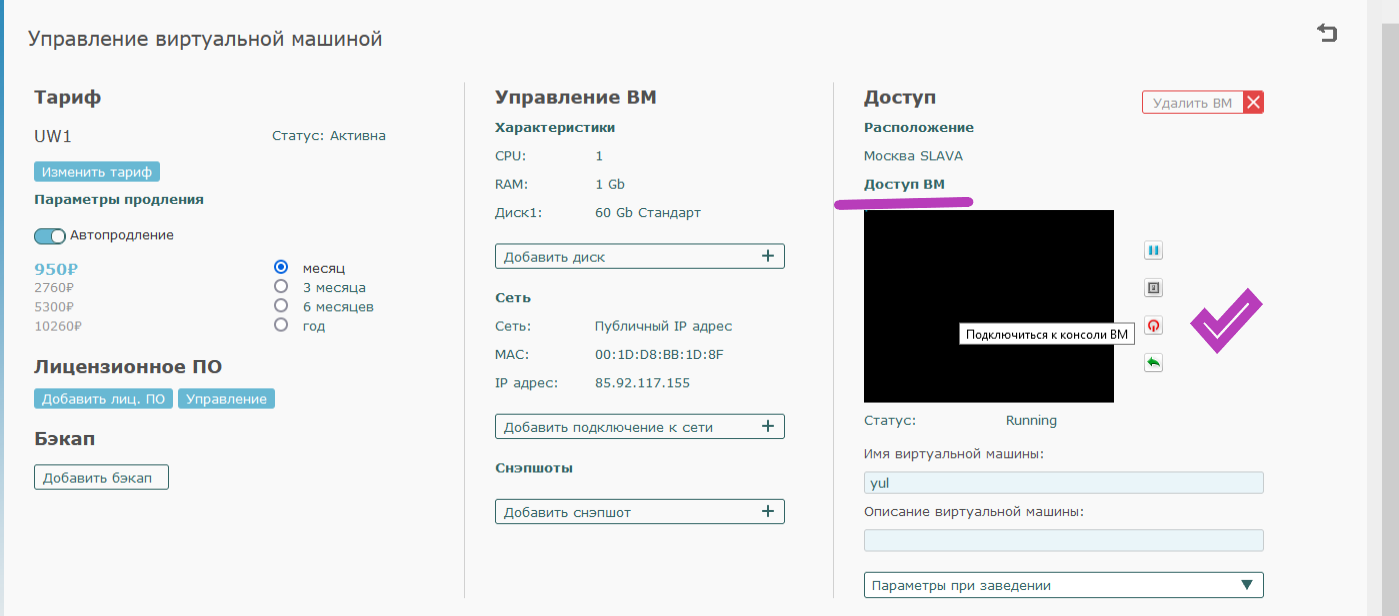Screen dimensions: 1399x616
Task: Select the 6 месяцев radio option
Action: (281, 306)
